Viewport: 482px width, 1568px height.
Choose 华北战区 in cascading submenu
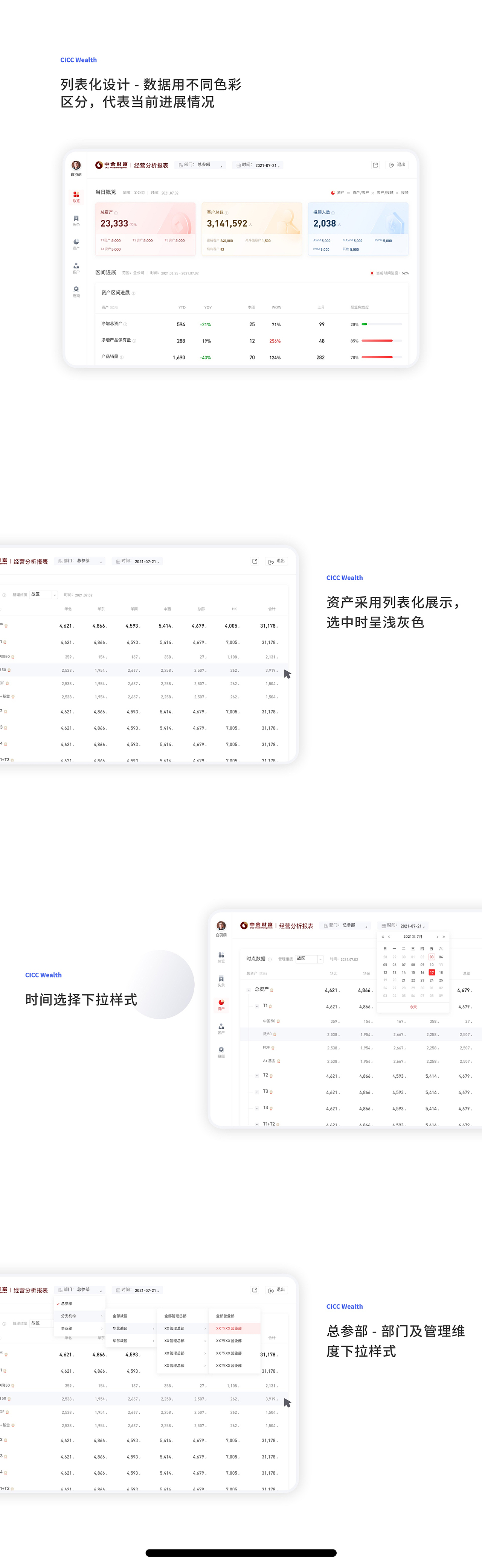131,1328
